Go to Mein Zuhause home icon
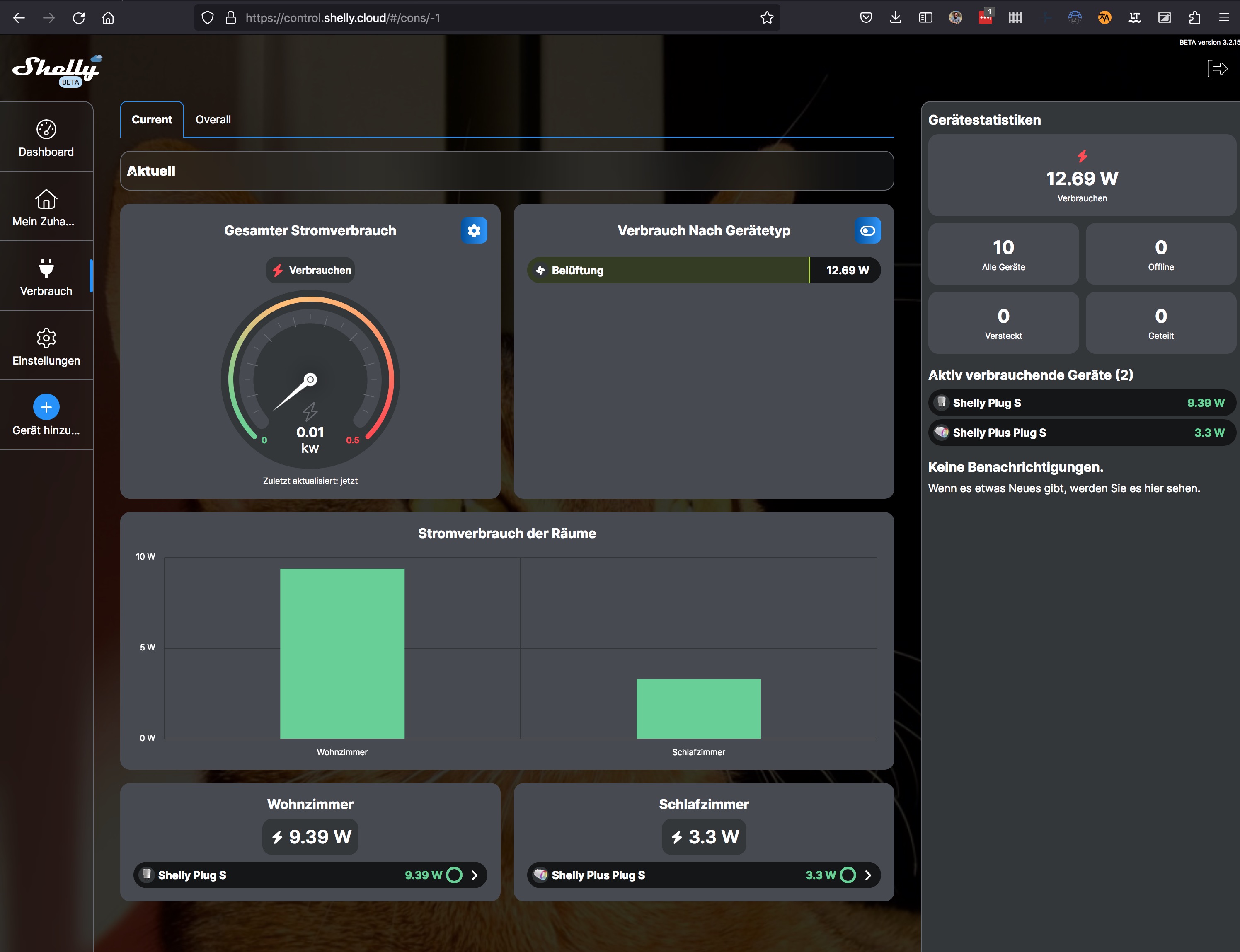This screenshot has width=1240, height=952. coord(46,199)
